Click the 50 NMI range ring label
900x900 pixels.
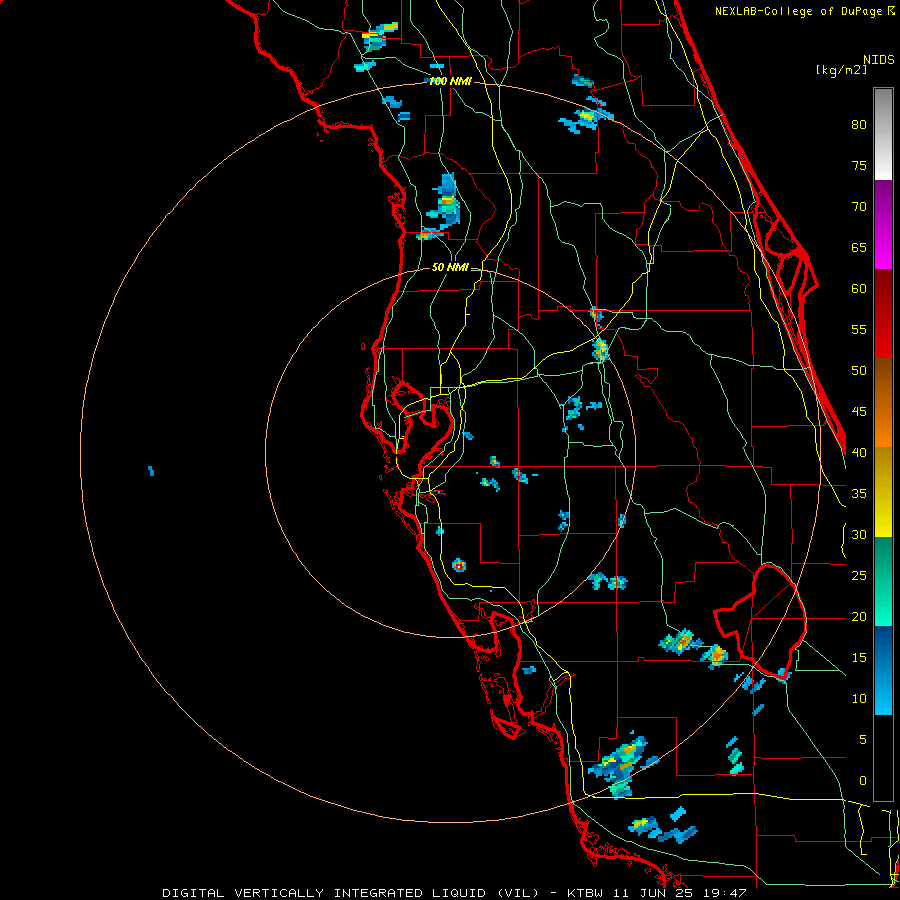coord(450,267)
